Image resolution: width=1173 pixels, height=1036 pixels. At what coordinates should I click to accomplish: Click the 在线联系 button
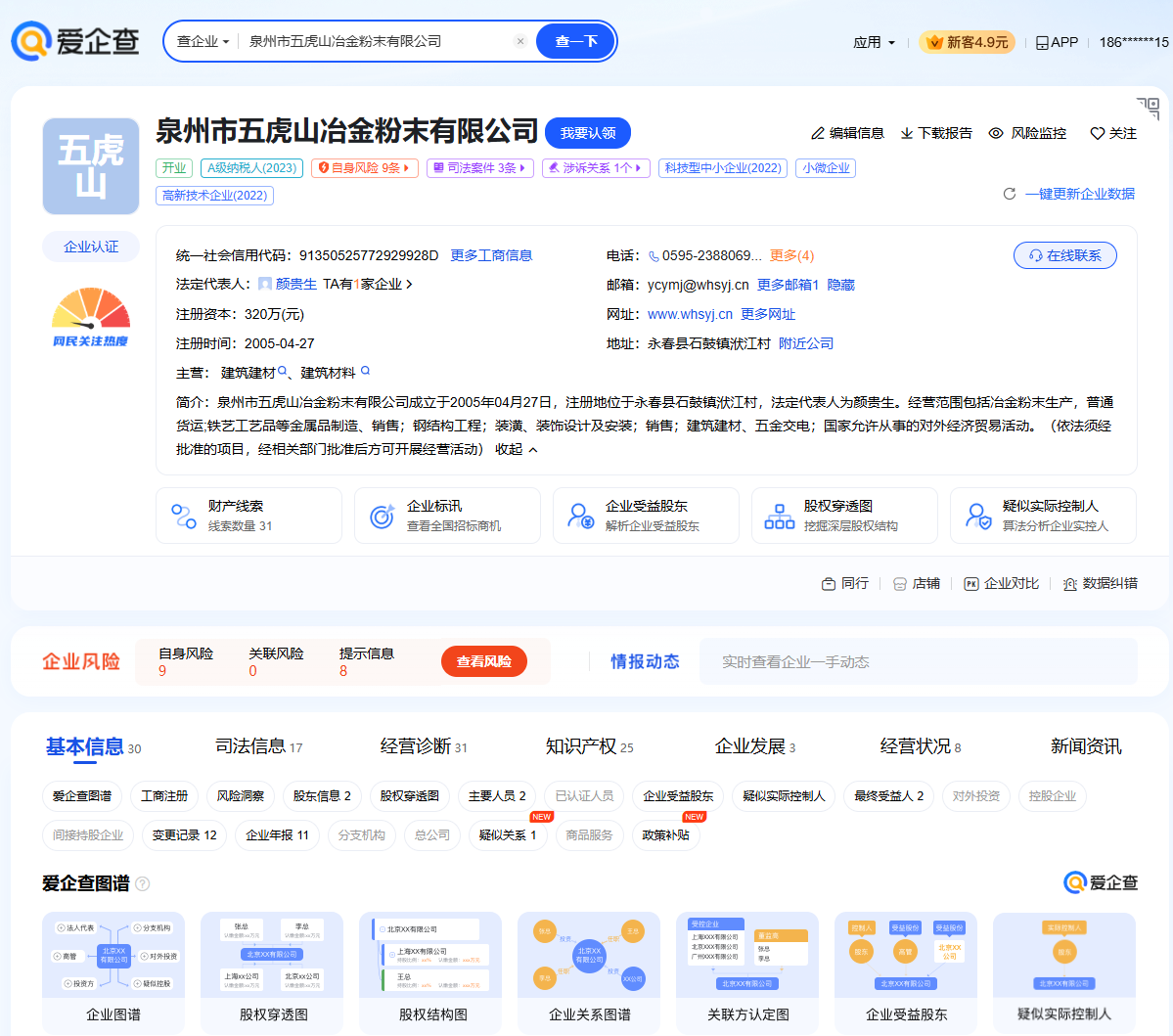click(x=1065, y=256)
